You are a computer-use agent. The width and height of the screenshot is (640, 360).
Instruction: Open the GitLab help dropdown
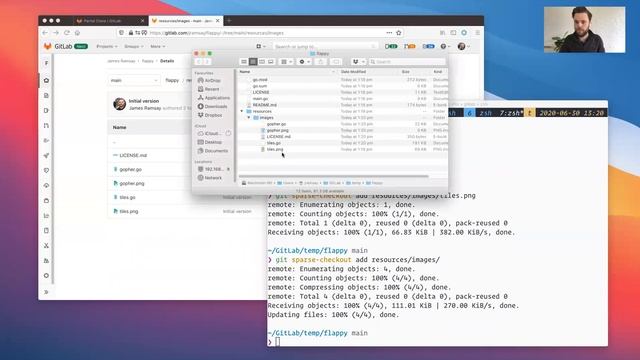445,47
